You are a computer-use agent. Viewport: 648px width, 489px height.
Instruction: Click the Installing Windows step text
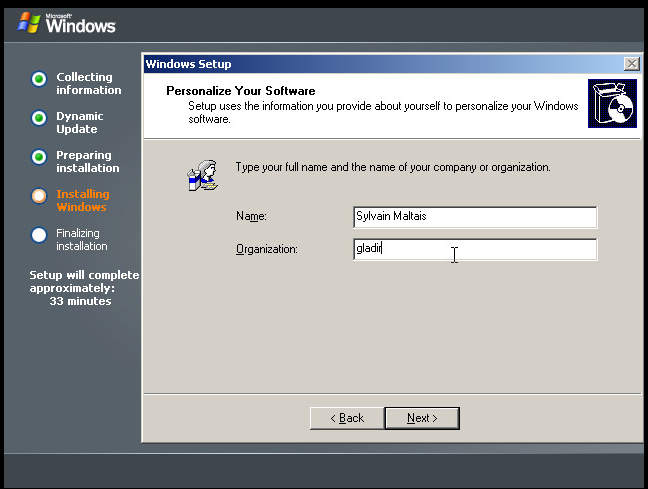(x=83, y=201)
